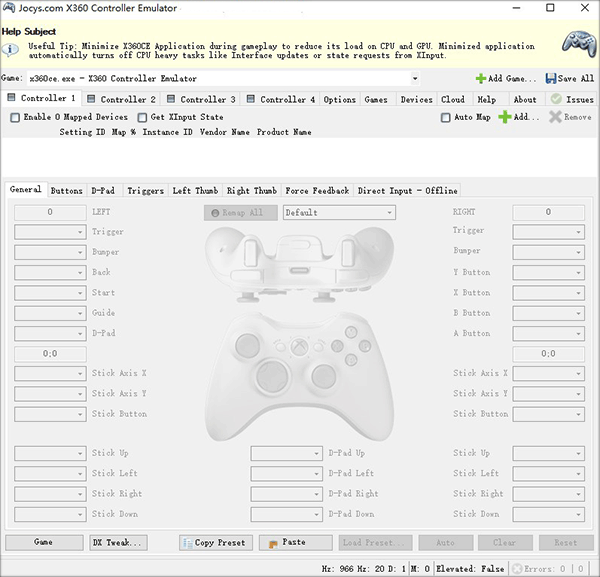The height and width of the screenshot is (577, 600).
Task: Check the Auto Map checkbox
Action: [446, 117]
